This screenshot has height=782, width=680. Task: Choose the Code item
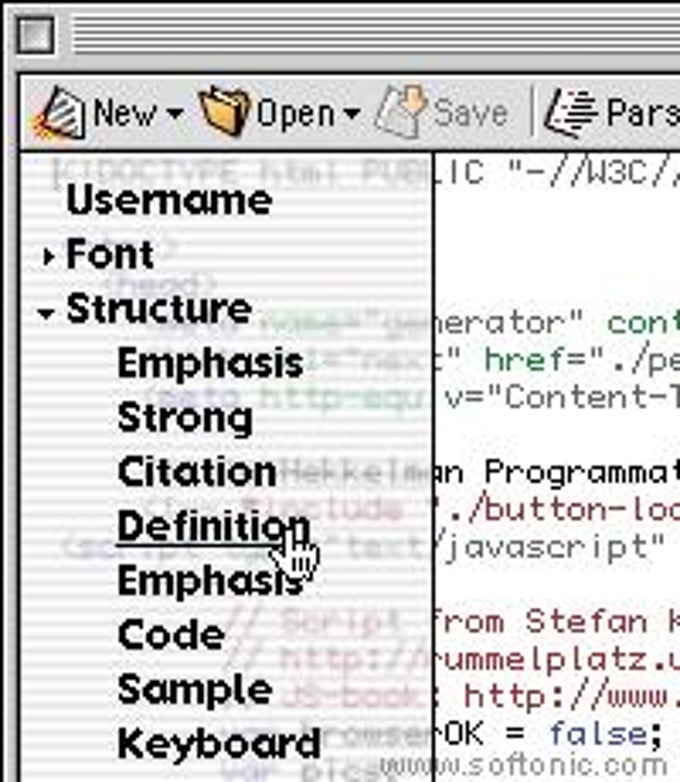(172, 635)
